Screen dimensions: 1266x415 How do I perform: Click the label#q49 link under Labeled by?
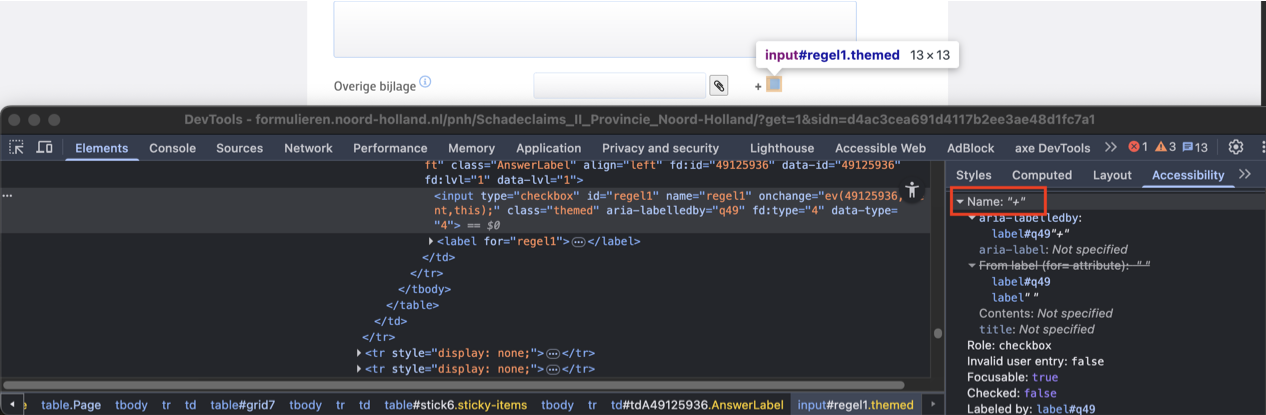1067,408
